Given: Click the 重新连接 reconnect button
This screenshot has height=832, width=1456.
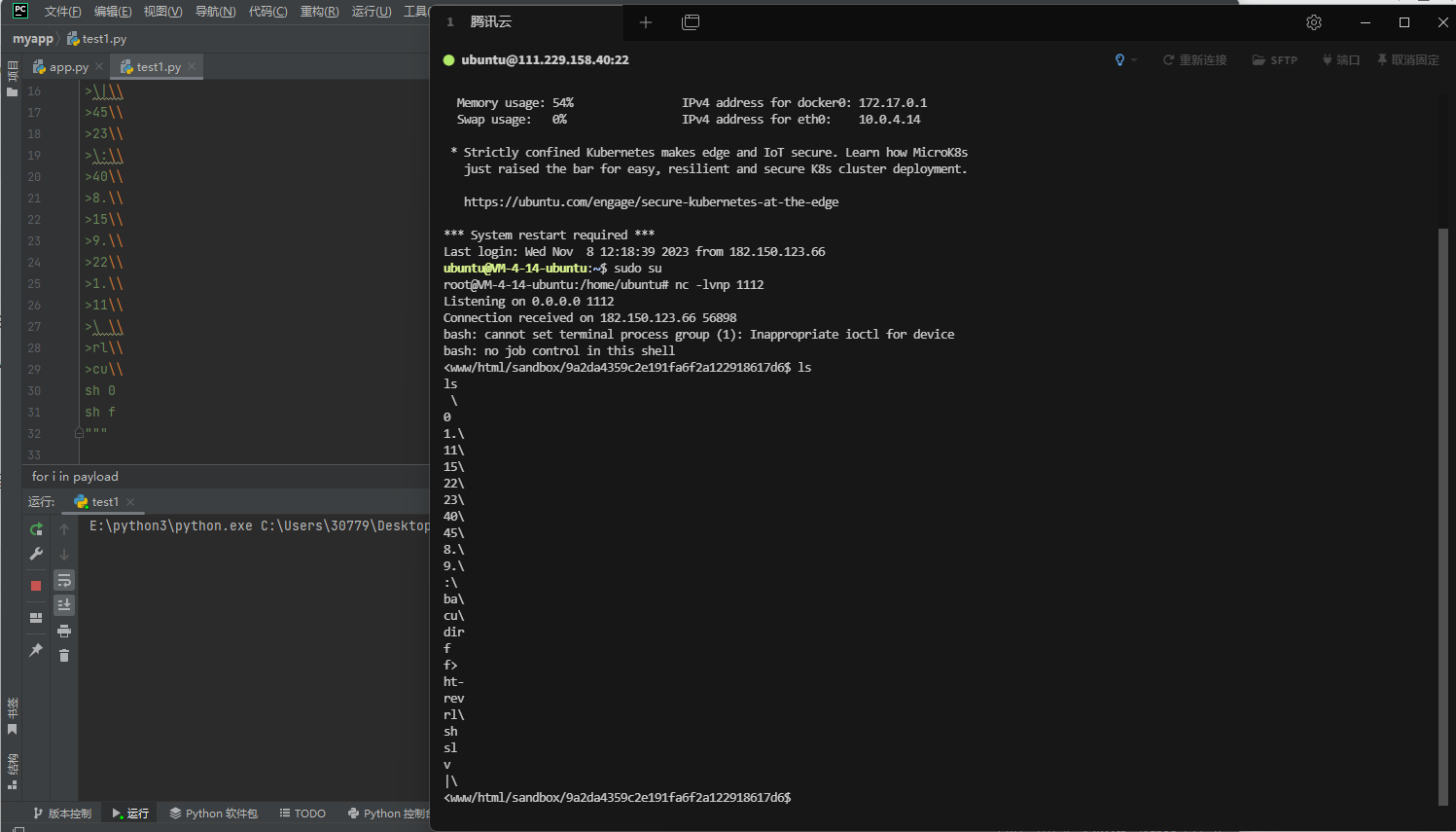Looking at the screenshot, I should pos(1195,60).
